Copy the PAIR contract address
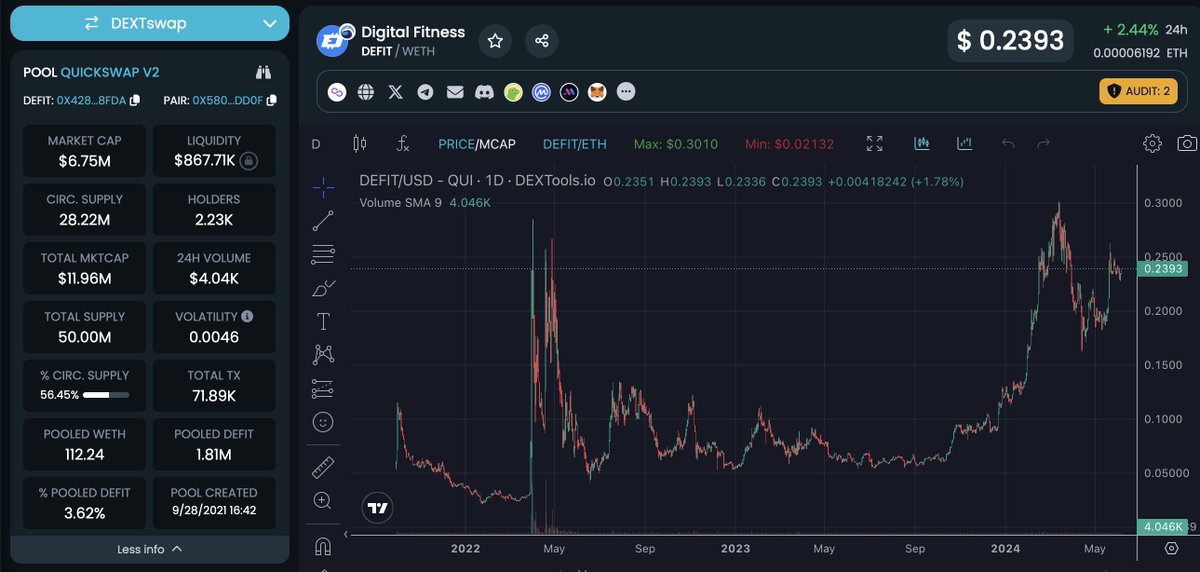The height and width of the screenshot is (572, 1200). tap(271, 100)
